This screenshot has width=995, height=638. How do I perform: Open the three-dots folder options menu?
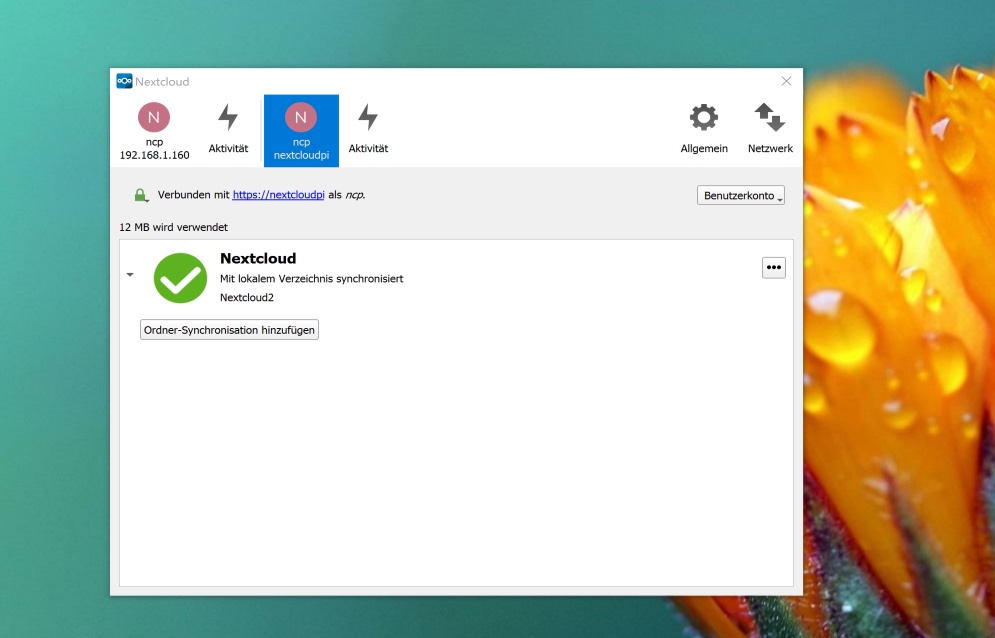774,268
